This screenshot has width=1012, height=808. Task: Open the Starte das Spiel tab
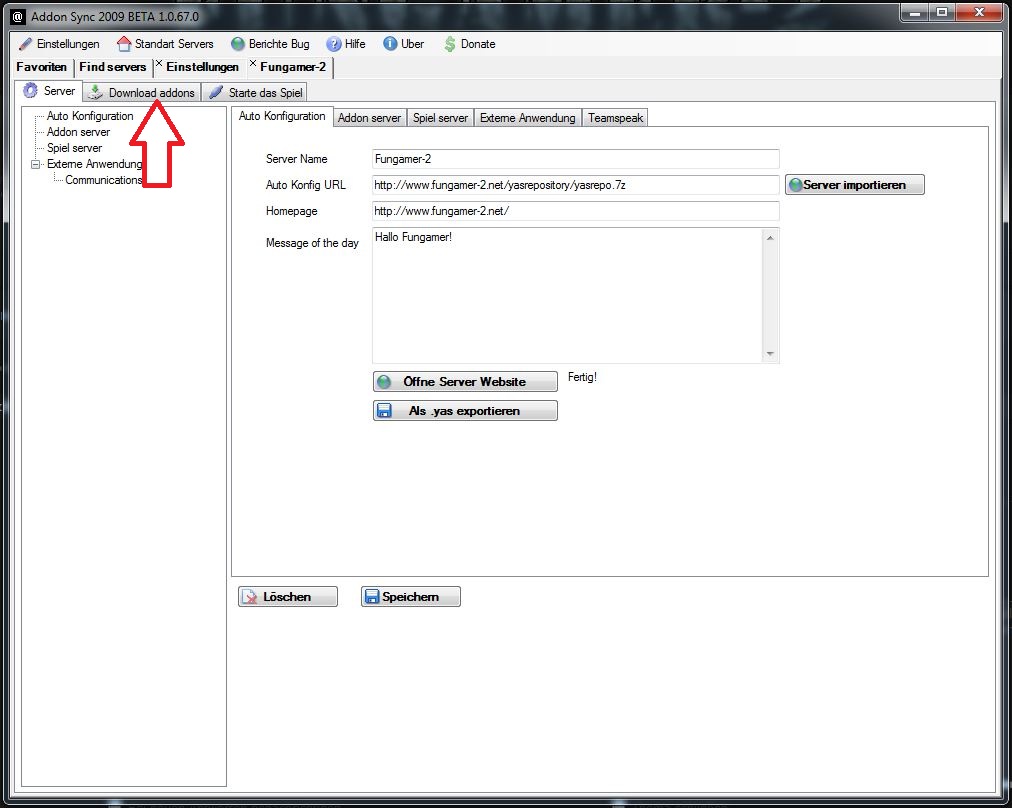[x=255, y=93]
